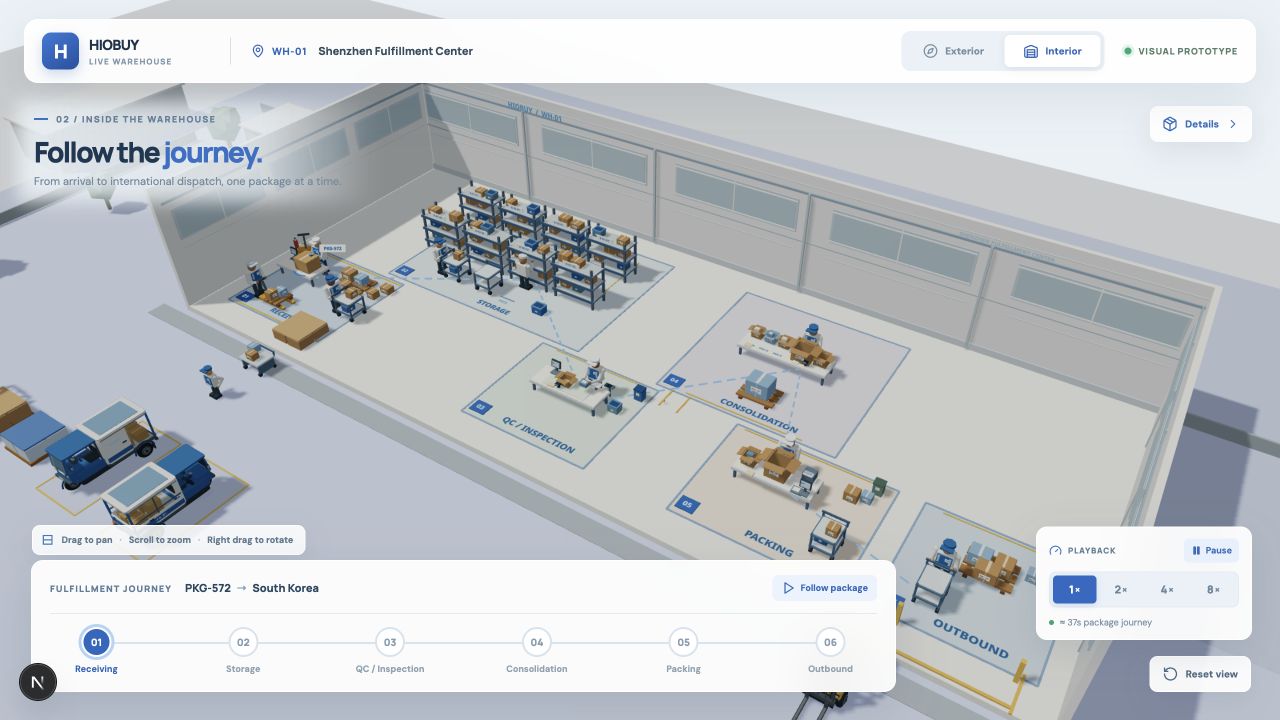The width and height of the screenshot is (1280, 720).
Task: Select 2× playback speed
Action: point(1121,590)
